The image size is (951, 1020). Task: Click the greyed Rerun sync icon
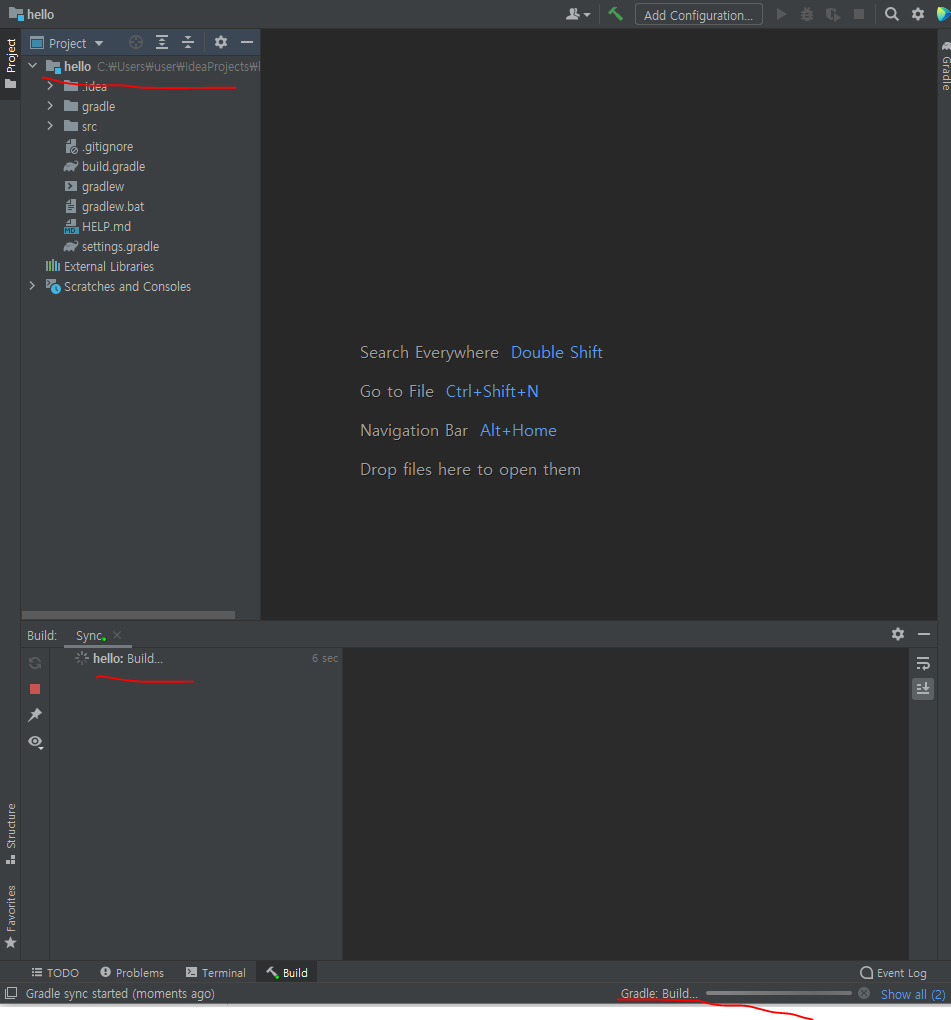click(x=35, y=663)
